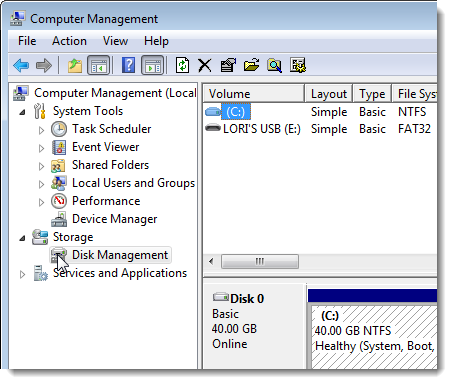Click the Up one level folder icon
The width and height of the screenshot is (452, 384).
coord(75,65)
